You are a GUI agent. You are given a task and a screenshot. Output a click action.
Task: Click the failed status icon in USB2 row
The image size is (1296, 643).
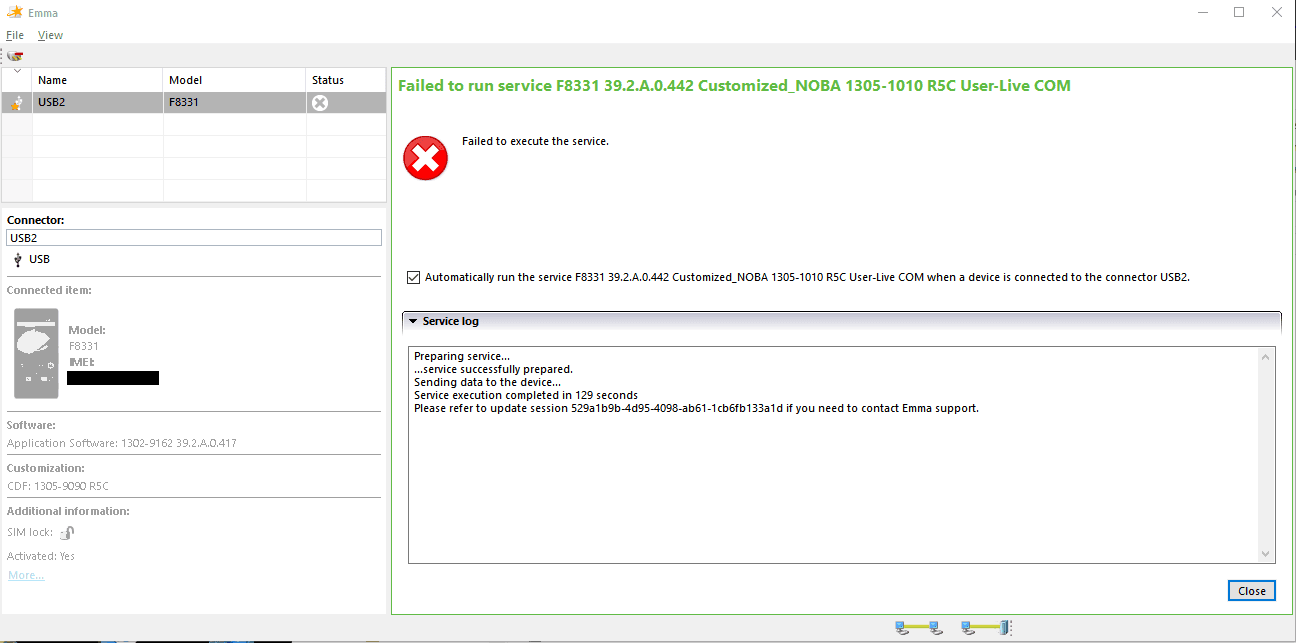click(320, 102)
